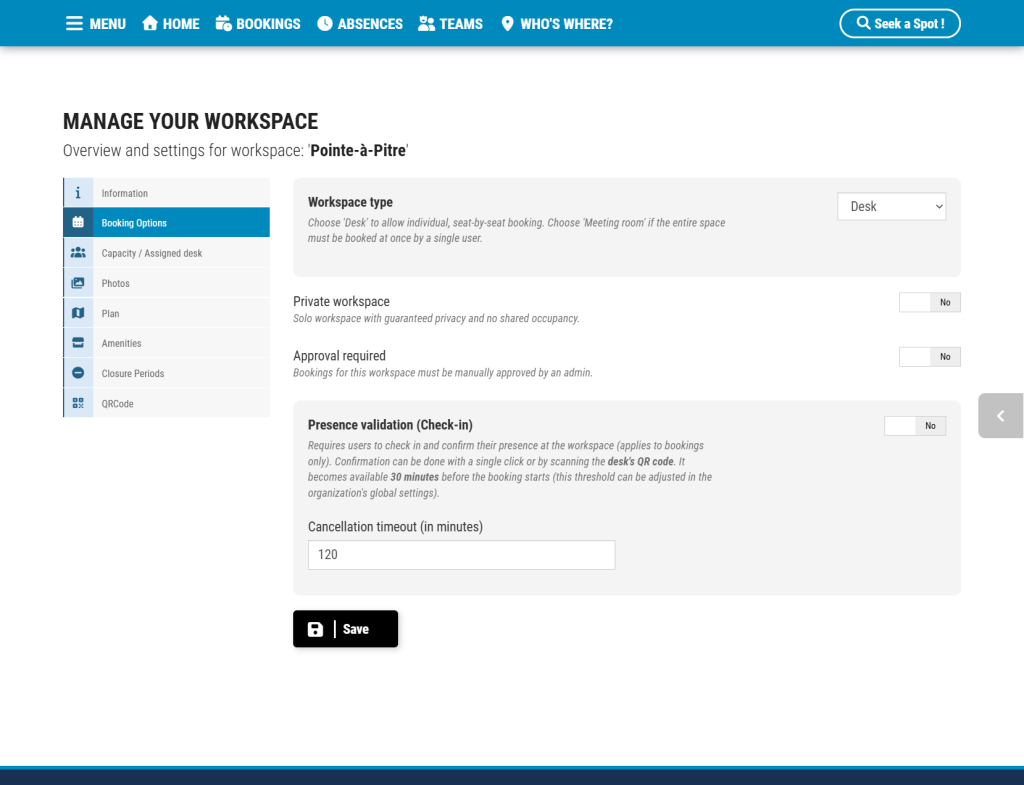Click the Bookings calendar icon

223,24
